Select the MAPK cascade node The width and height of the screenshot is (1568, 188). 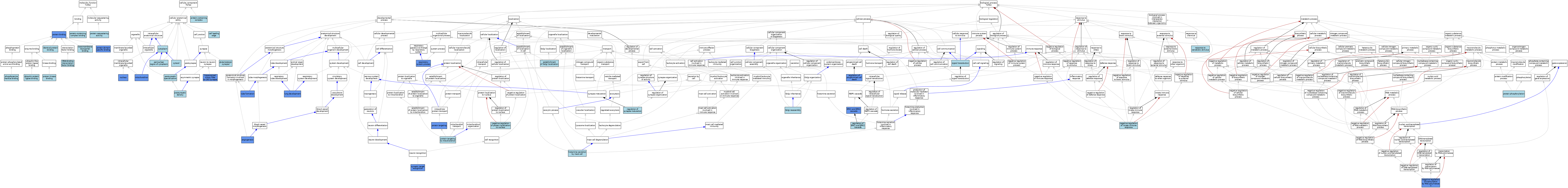(855, 94)
